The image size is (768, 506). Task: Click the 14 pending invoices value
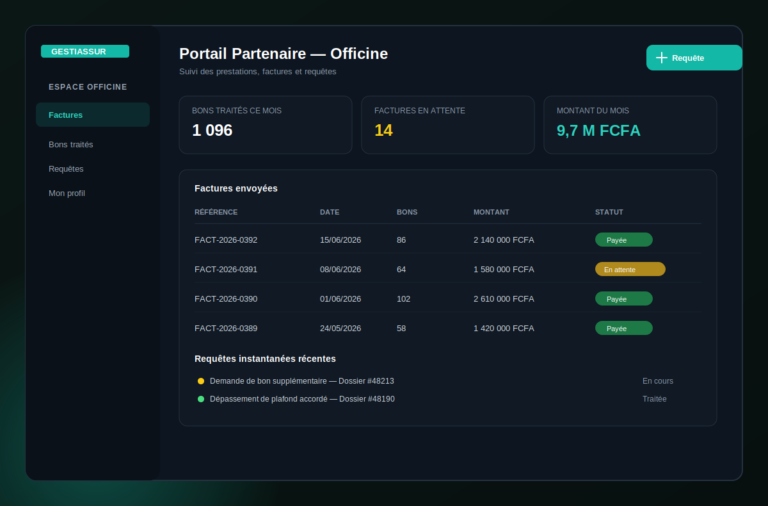click(x=384, y=130)
